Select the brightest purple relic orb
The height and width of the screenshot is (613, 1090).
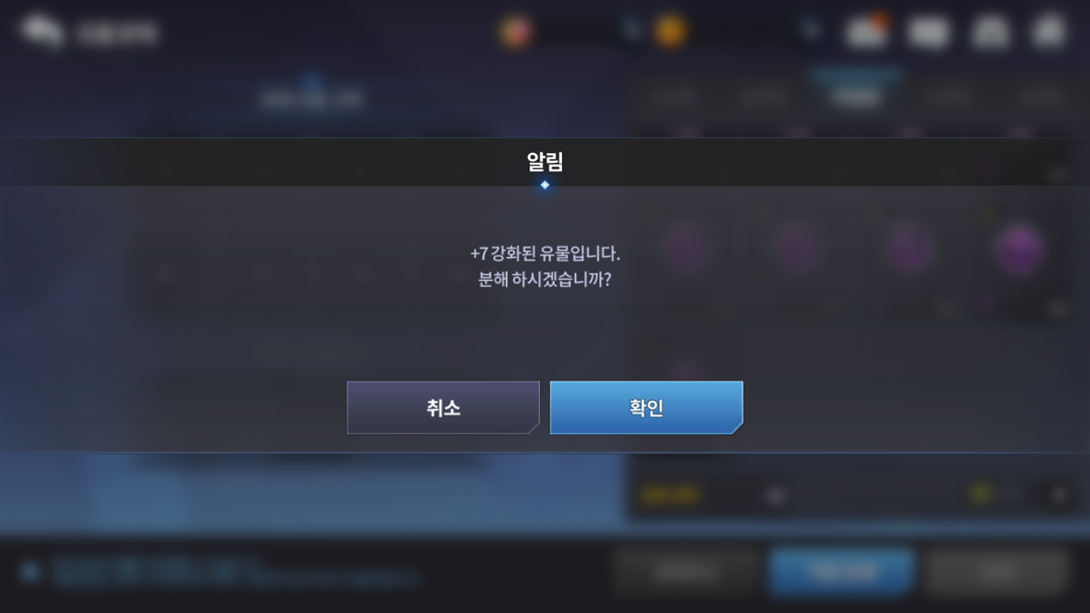(x=1019, y=248)
